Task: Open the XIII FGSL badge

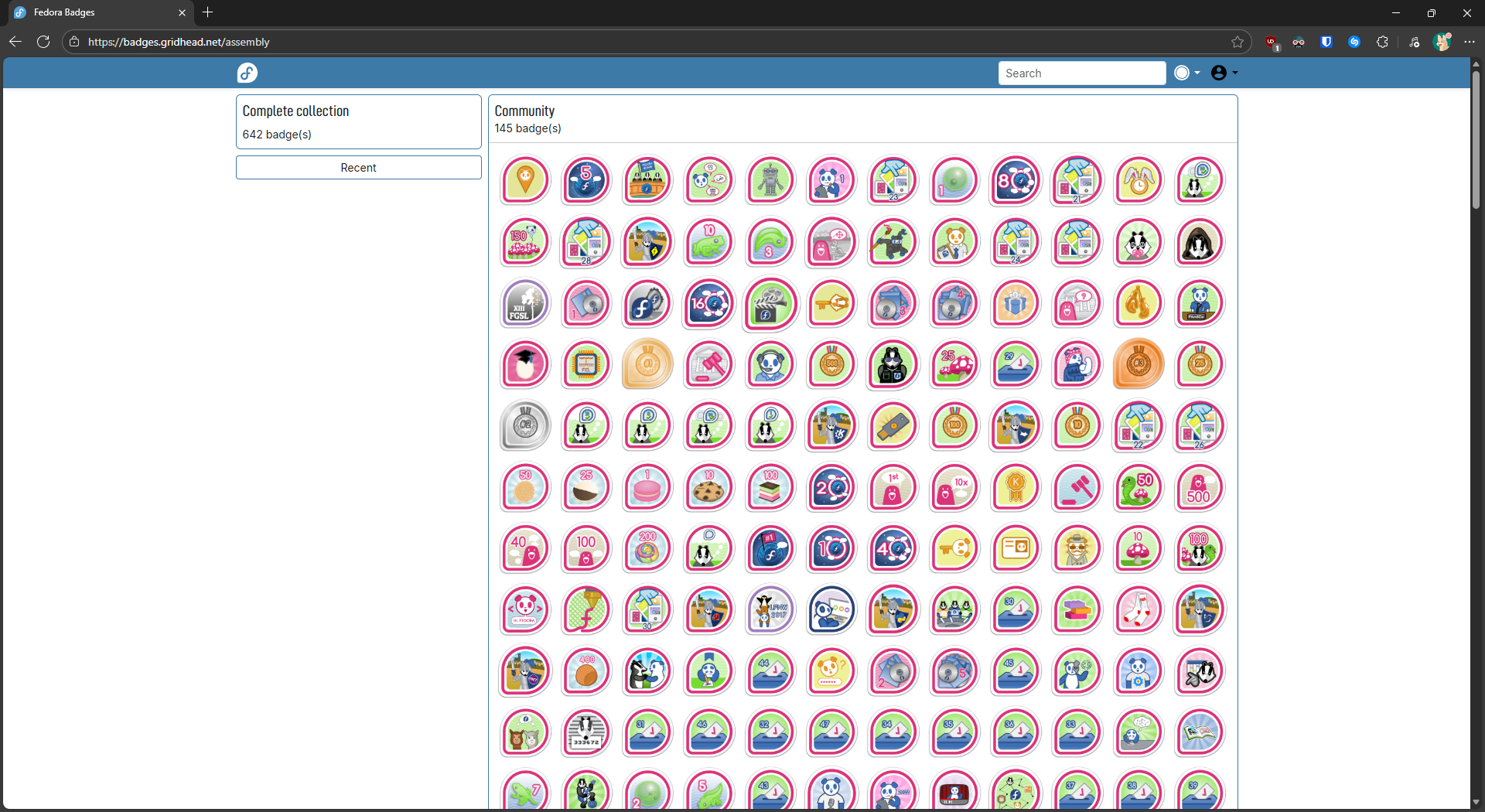Action: pyautogui.click(x=525, y=304)
